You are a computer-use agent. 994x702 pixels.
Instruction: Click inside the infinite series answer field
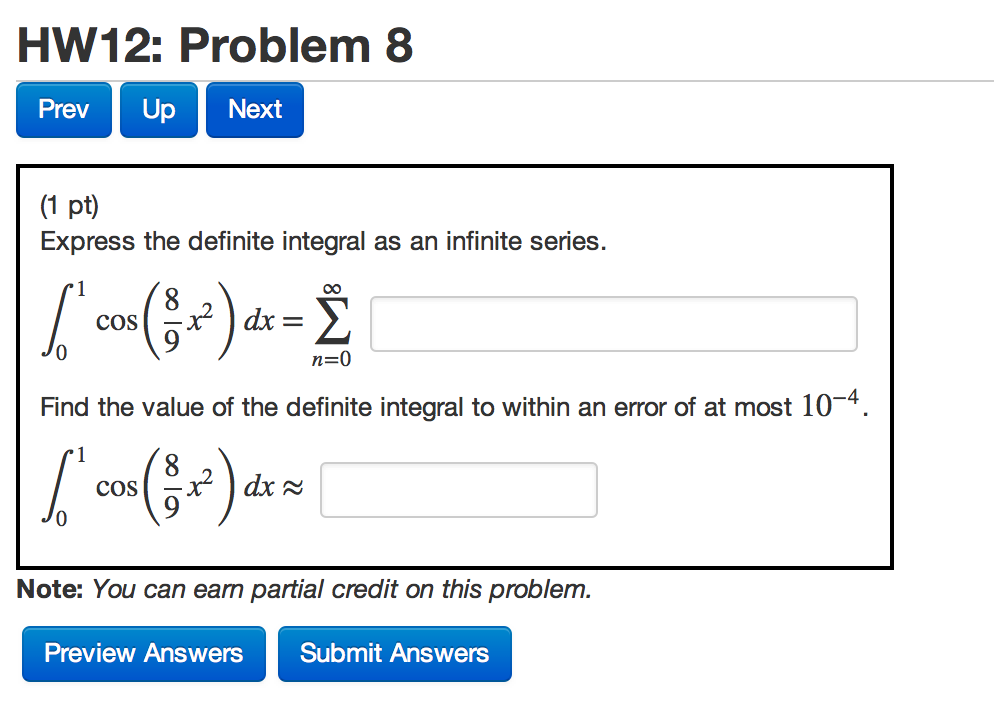click(613, 323)
